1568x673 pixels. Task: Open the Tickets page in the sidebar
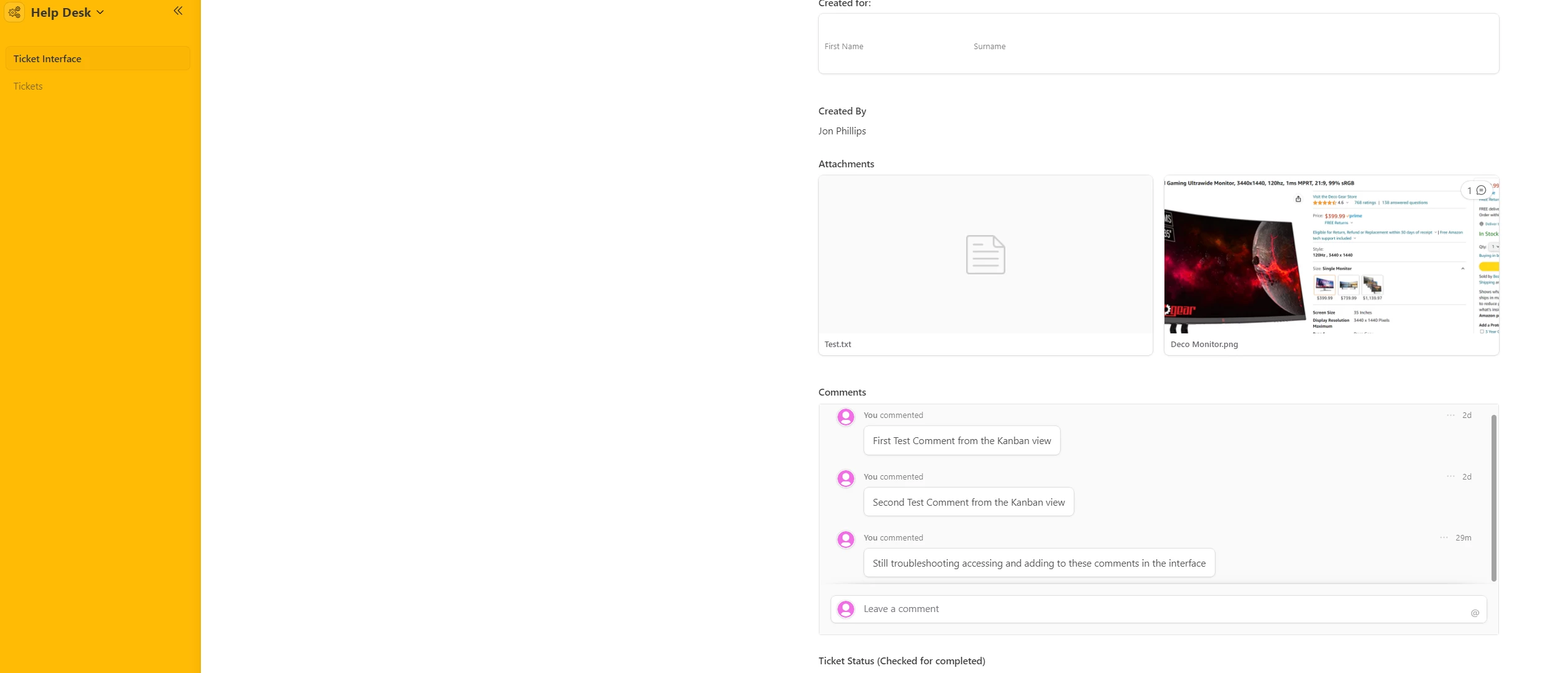tap(29, 86)
